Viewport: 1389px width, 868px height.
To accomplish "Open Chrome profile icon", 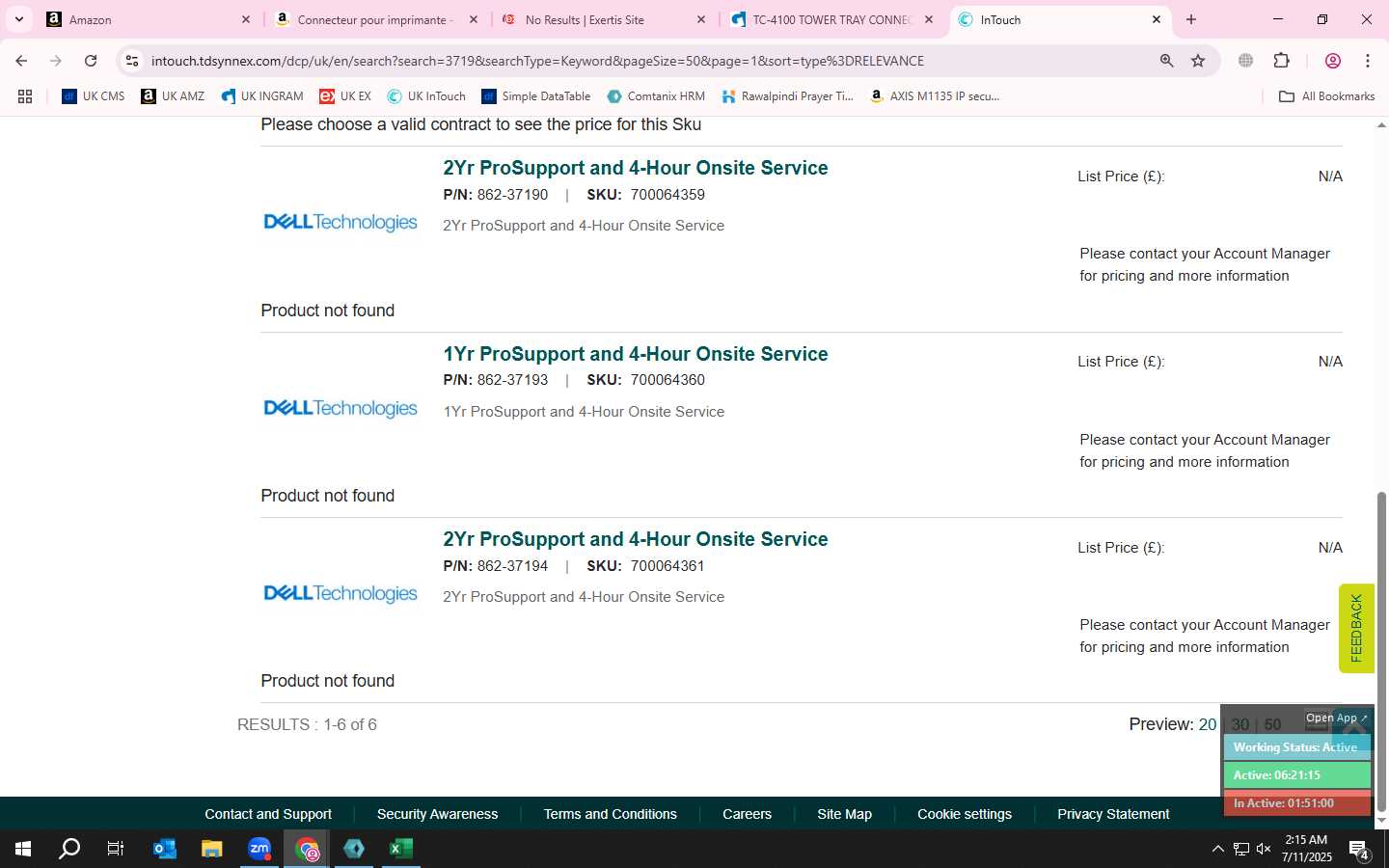I will pyautogui.click(x=1333, y=61).
